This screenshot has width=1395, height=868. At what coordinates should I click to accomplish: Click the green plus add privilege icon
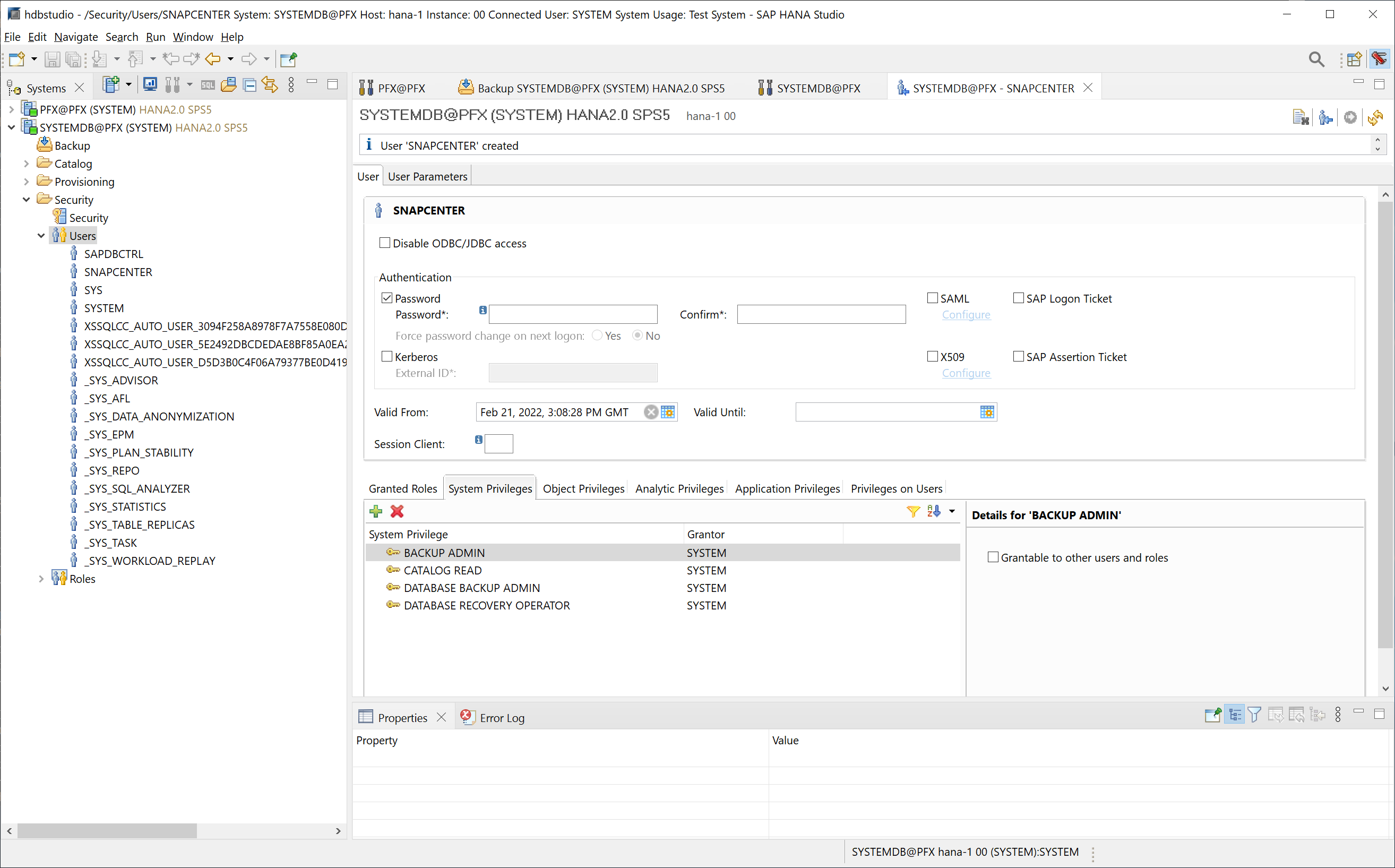click(x=376, y=511)
